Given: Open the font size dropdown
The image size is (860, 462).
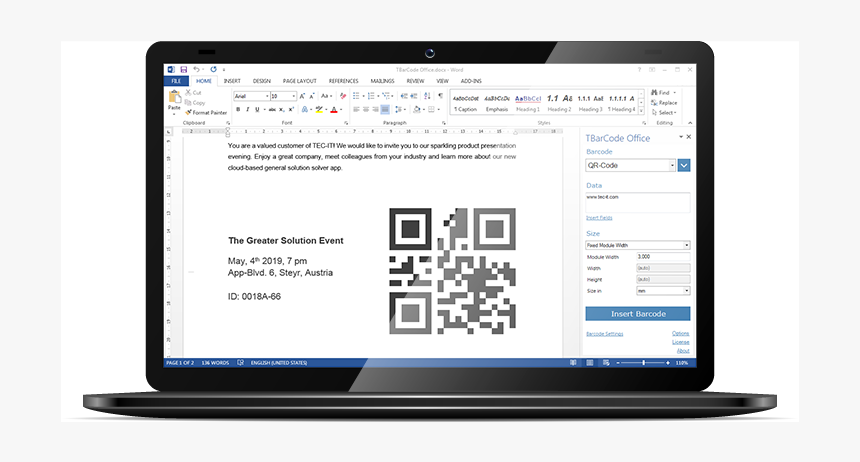Looking at the screenshot, I should (293, 96).
